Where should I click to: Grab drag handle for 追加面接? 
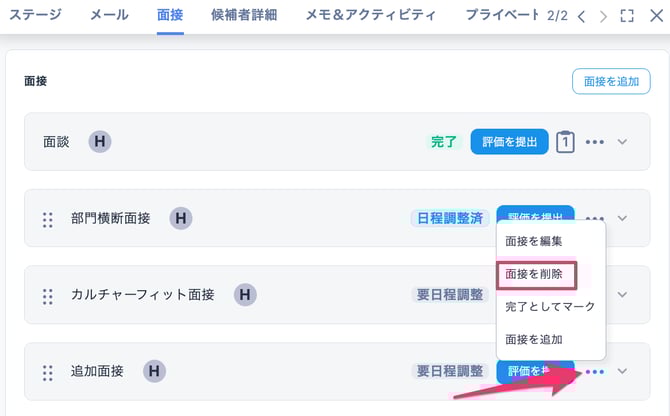pos(47,372)
